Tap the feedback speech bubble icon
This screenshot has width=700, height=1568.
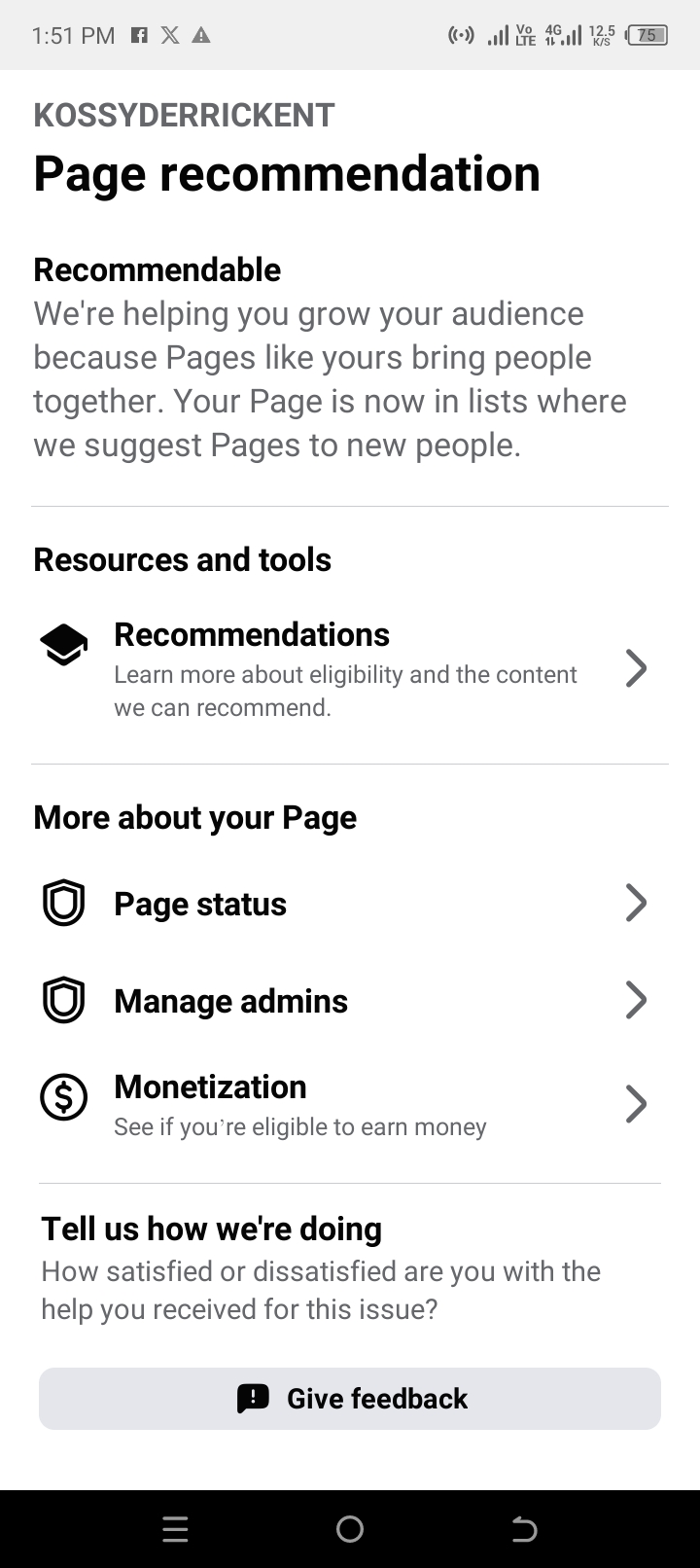coord(253,1399)
